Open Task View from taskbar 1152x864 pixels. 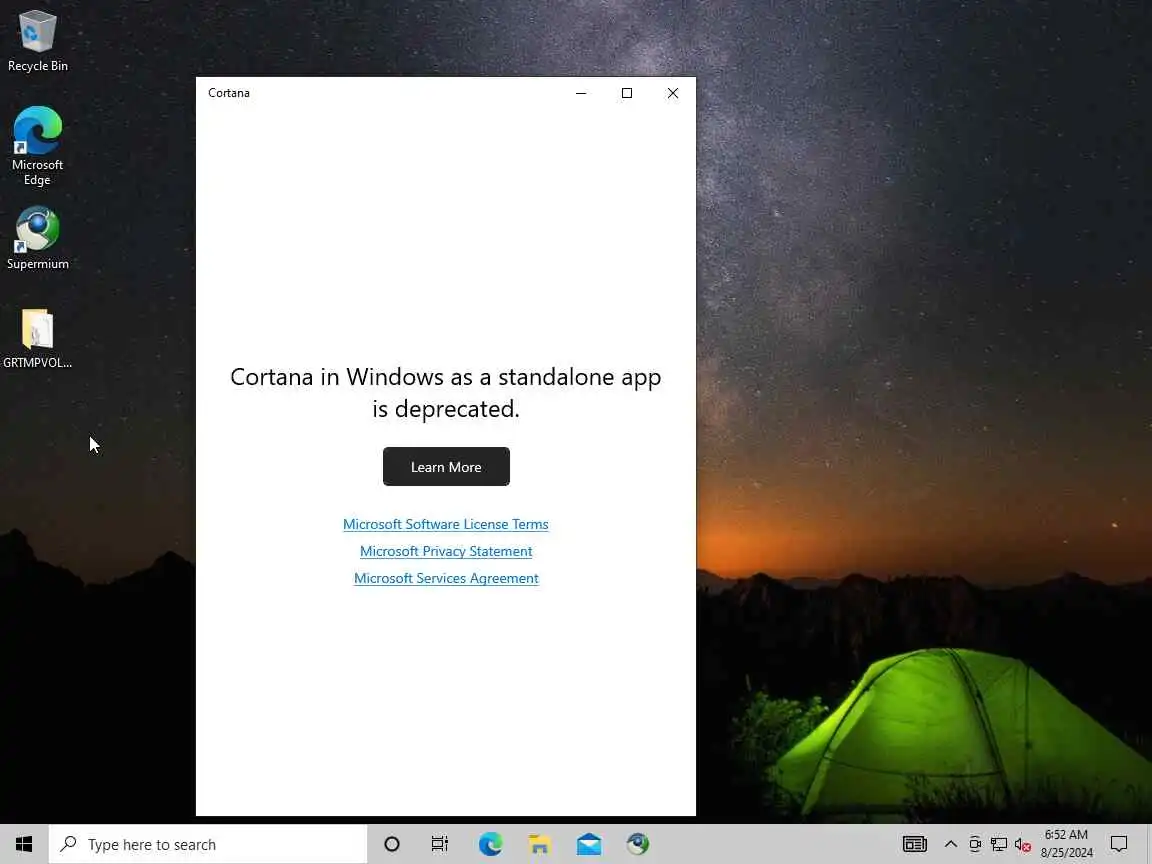click(439, 844)
